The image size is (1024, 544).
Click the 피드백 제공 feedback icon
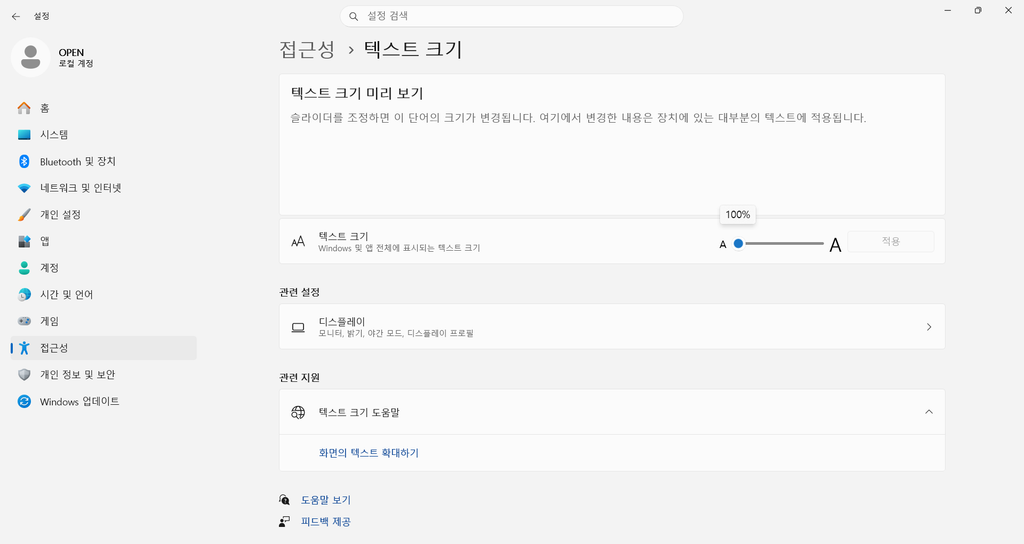click(284, 521)
